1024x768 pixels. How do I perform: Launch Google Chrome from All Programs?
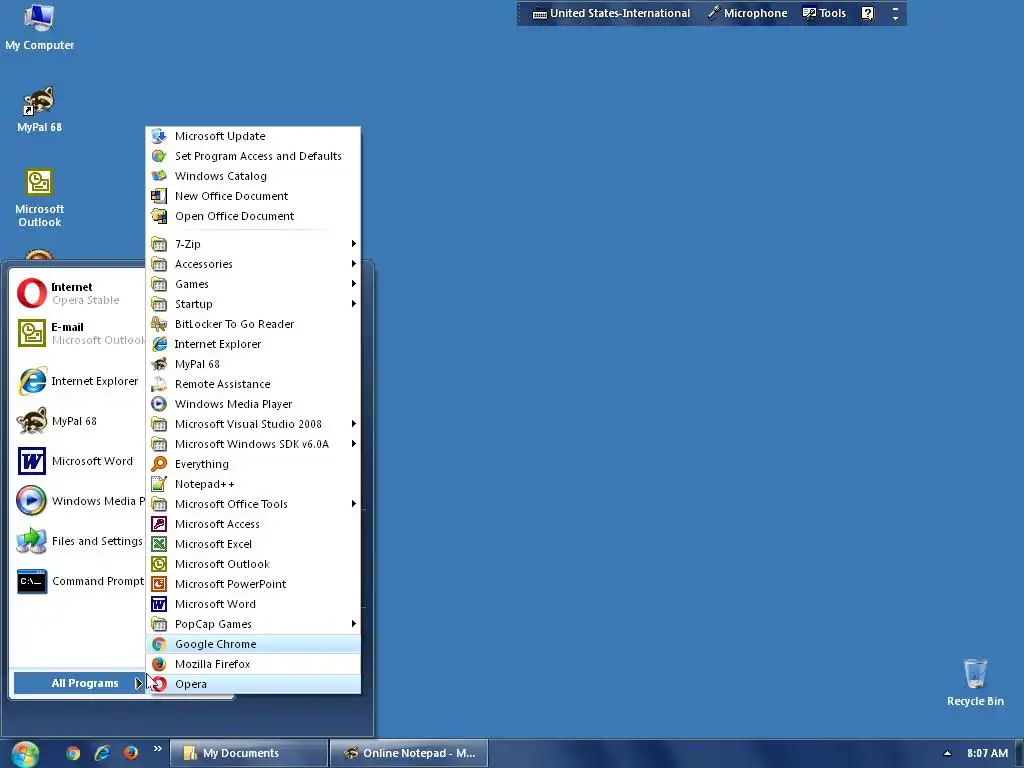[253, 645]
